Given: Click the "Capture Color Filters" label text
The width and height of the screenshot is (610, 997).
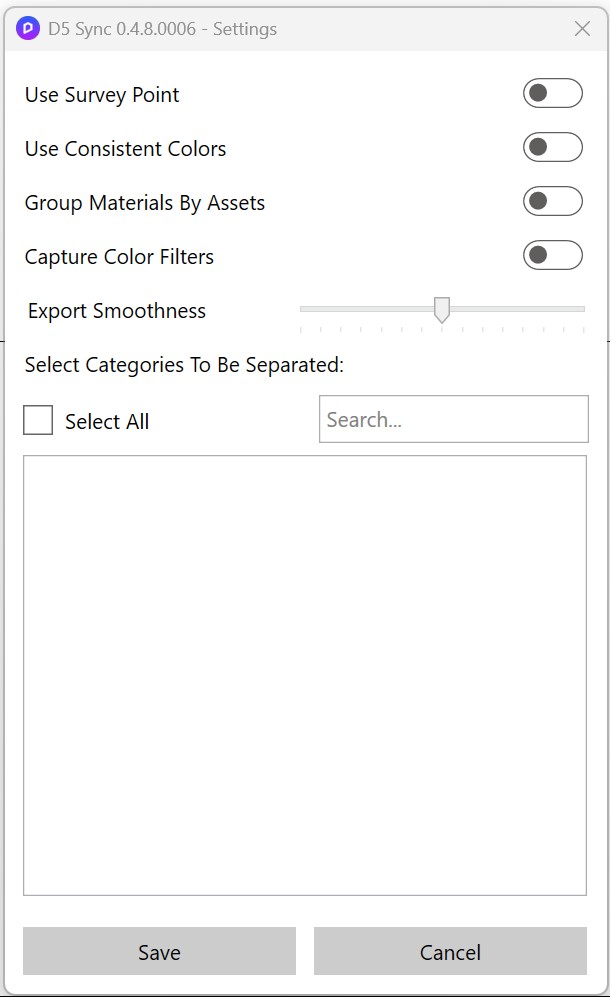Looking at the screenshot, I should coord(119,257).
